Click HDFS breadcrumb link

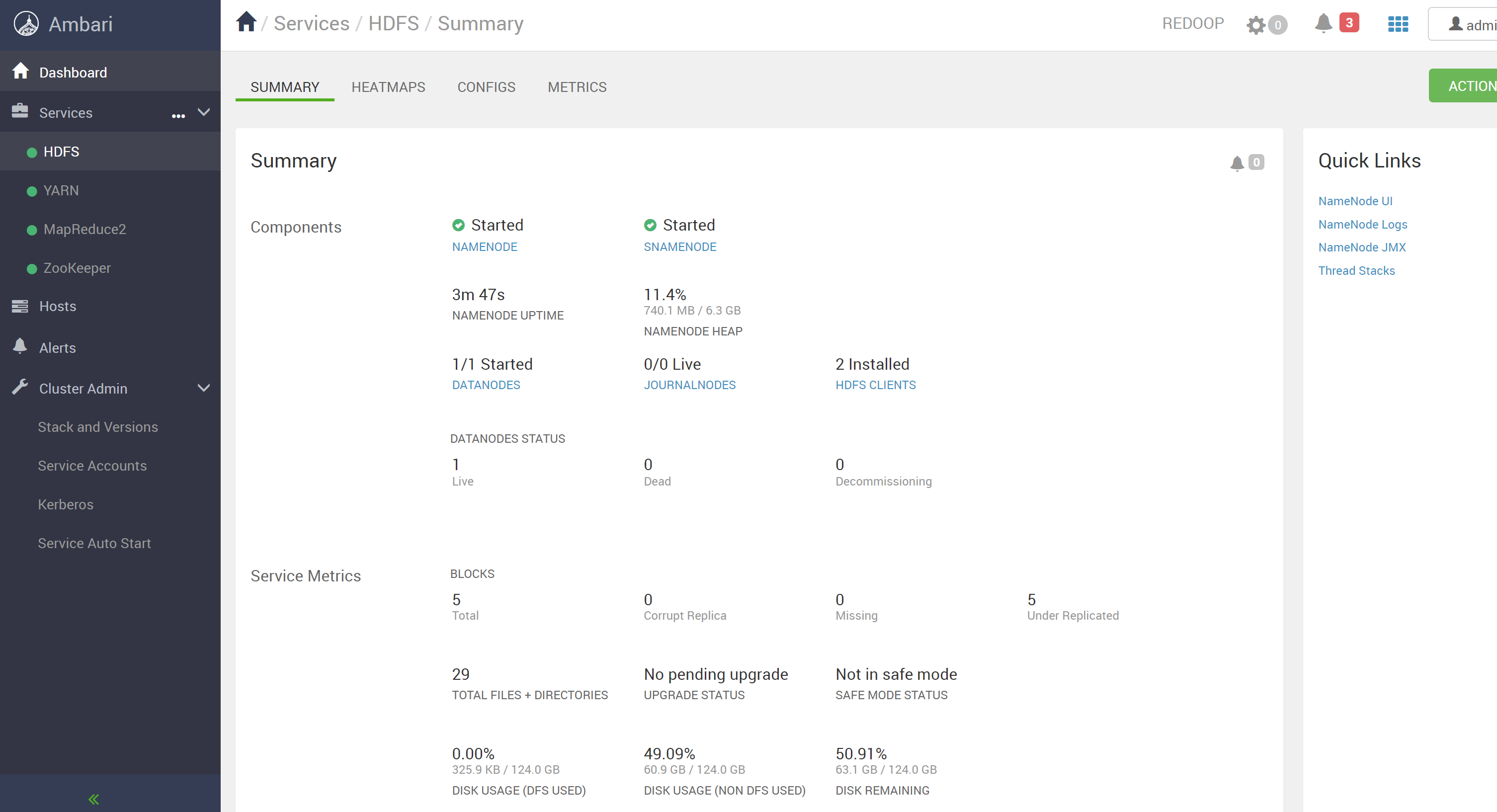click(x=394, y=23)
